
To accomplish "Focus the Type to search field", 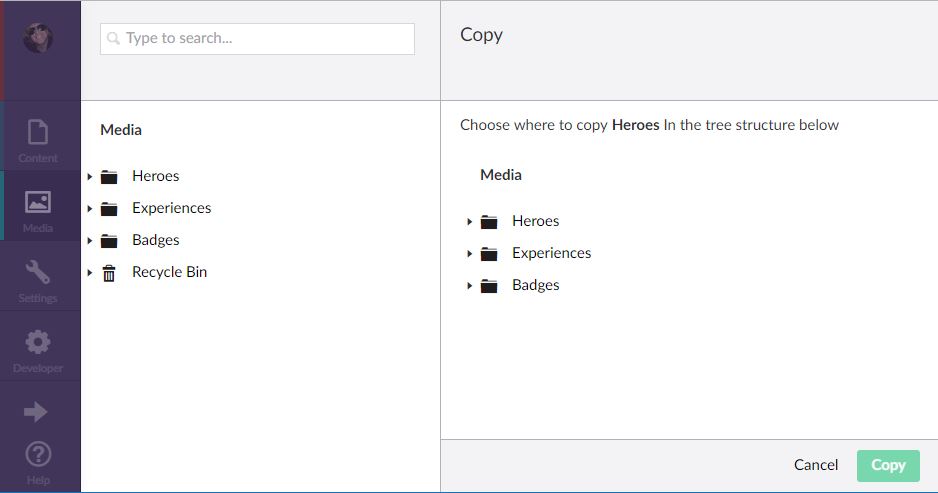I will (257, 39).
